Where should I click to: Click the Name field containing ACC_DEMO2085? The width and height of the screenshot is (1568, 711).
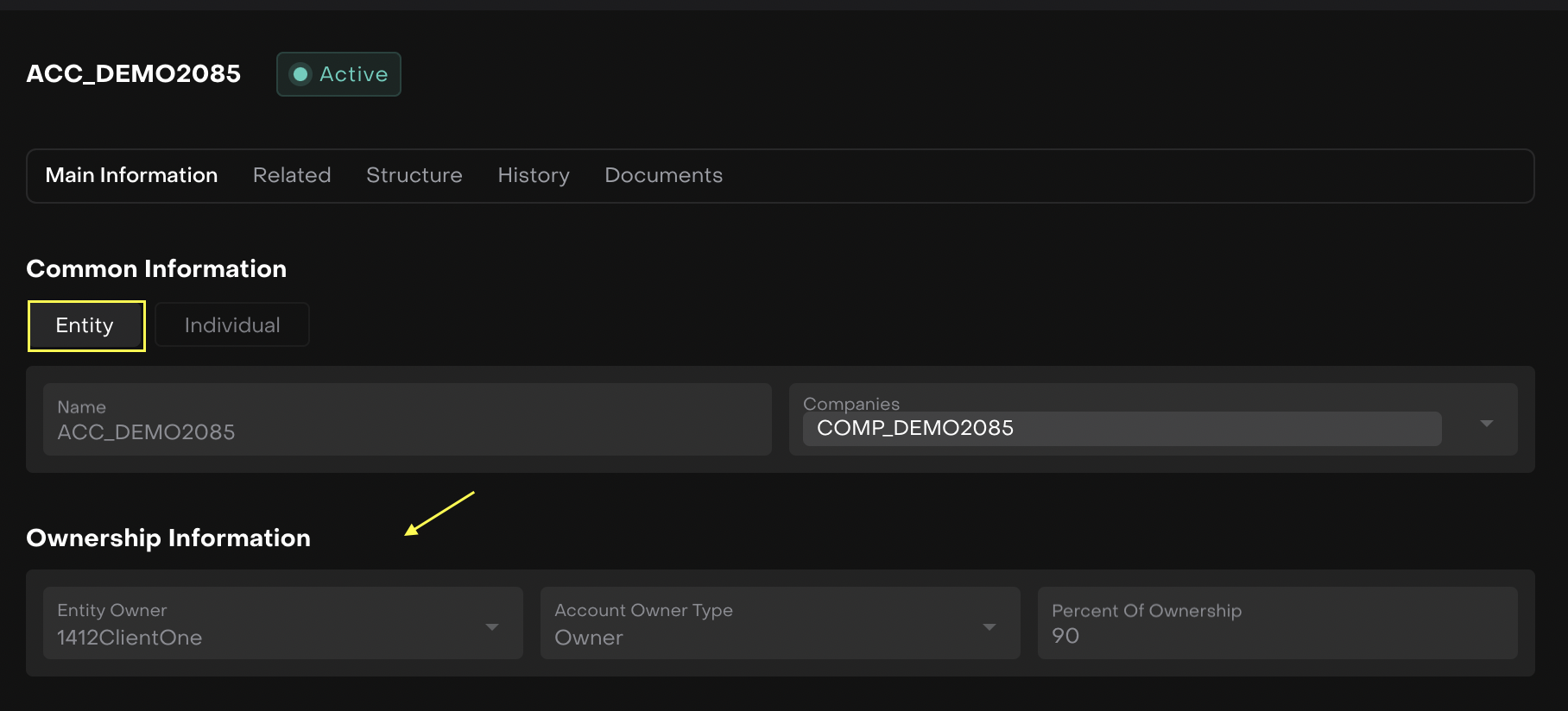(x=407, y=420)
